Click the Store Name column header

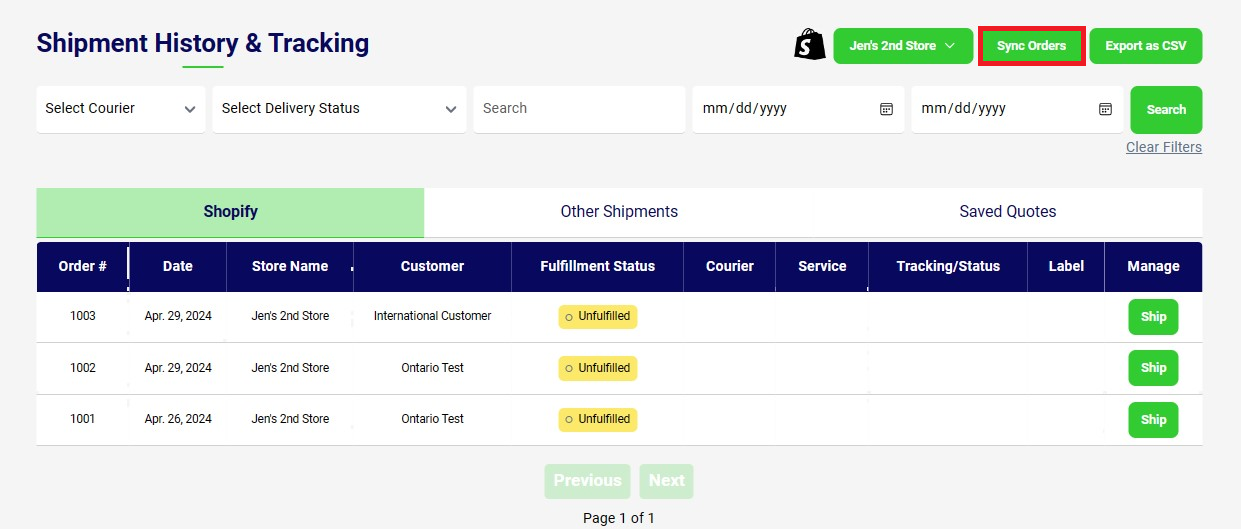click(290, 266)
